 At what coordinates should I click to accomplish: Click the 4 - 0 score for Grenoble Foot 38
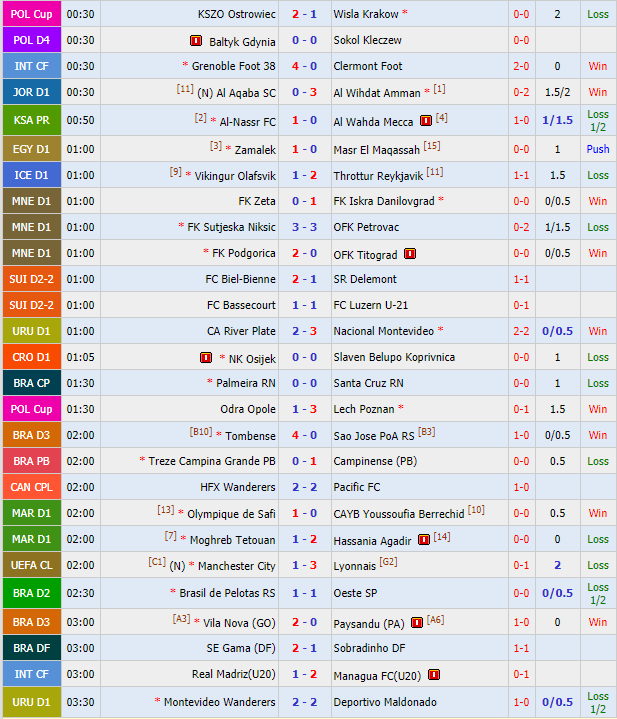304,66
